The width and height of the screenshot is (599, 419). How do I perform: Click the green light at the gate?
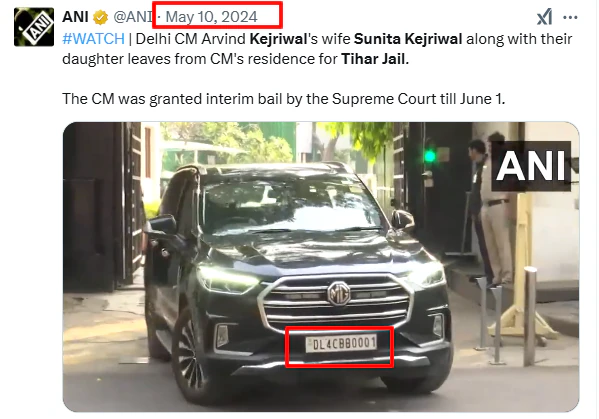coord(430,156)
